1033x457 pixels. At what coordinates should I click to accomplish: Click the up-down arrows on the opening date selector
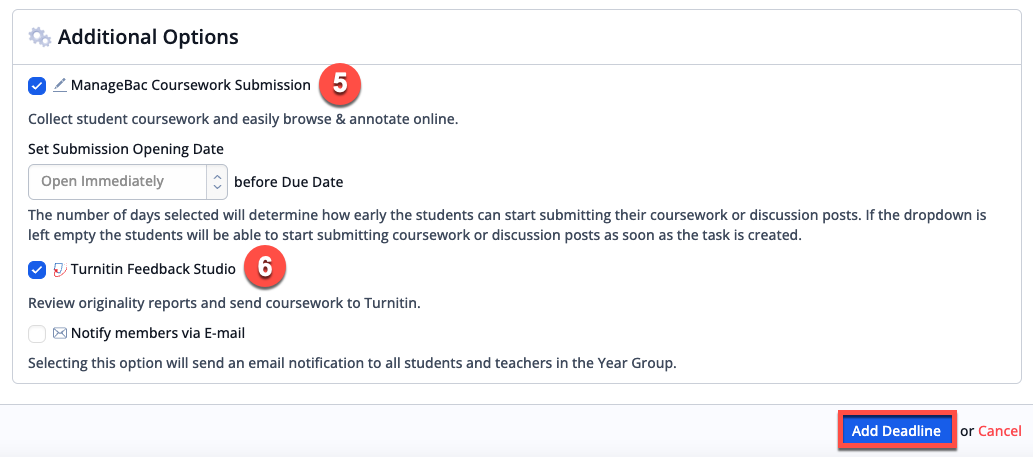pyautogui.click(x=217, y=181)
